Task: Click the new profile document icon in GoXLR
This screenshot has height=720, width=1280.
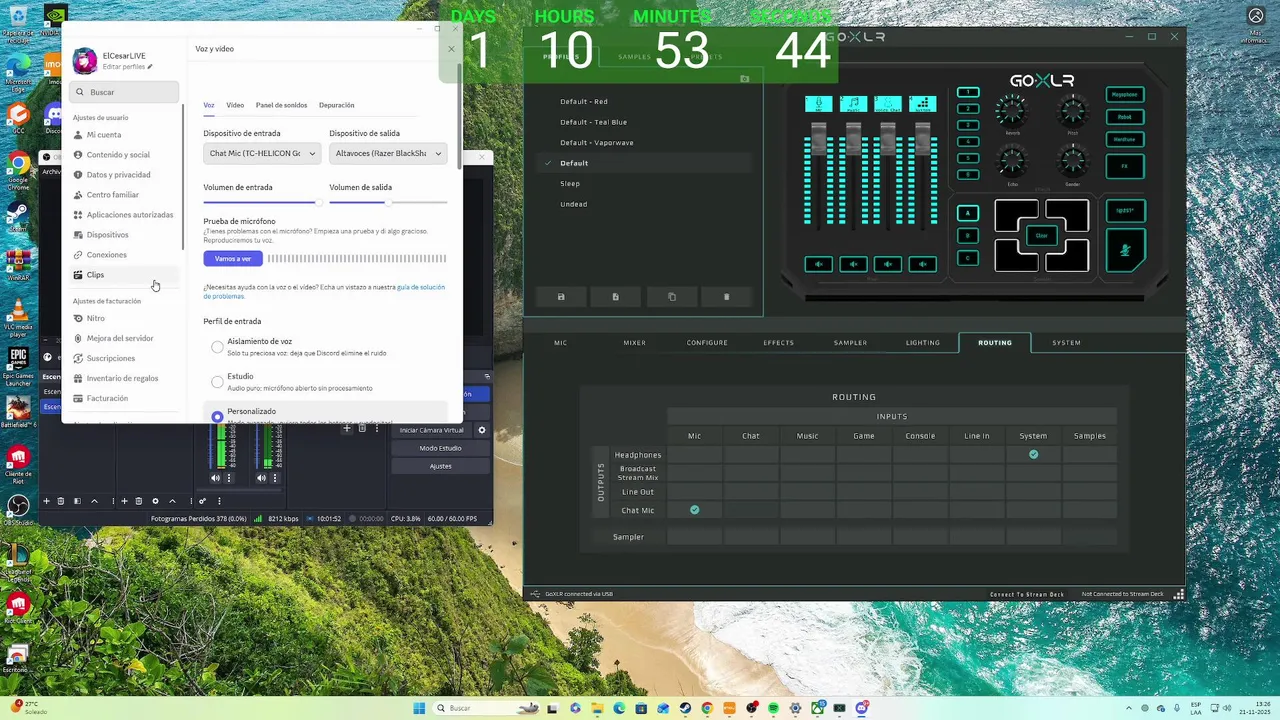Action: click(x=615, y=297)
